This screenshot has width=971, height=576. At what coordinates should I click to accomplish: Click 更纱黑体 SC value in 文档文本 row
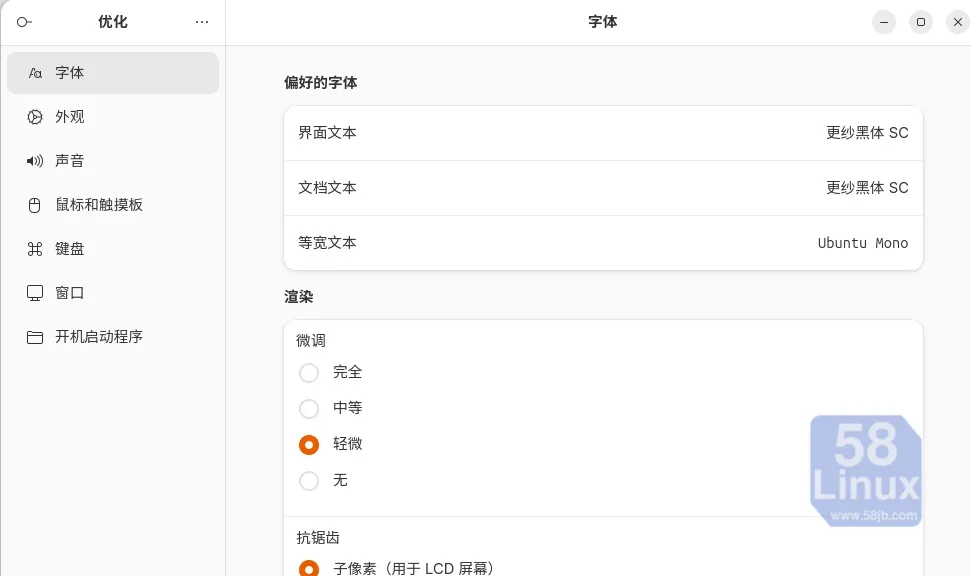pyautogui.click(x=867, y=188)
